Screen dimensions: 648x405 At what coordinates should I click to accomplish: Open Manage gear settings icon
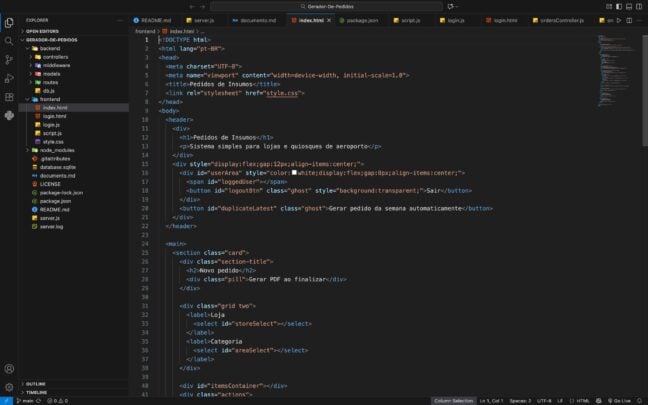9,387
